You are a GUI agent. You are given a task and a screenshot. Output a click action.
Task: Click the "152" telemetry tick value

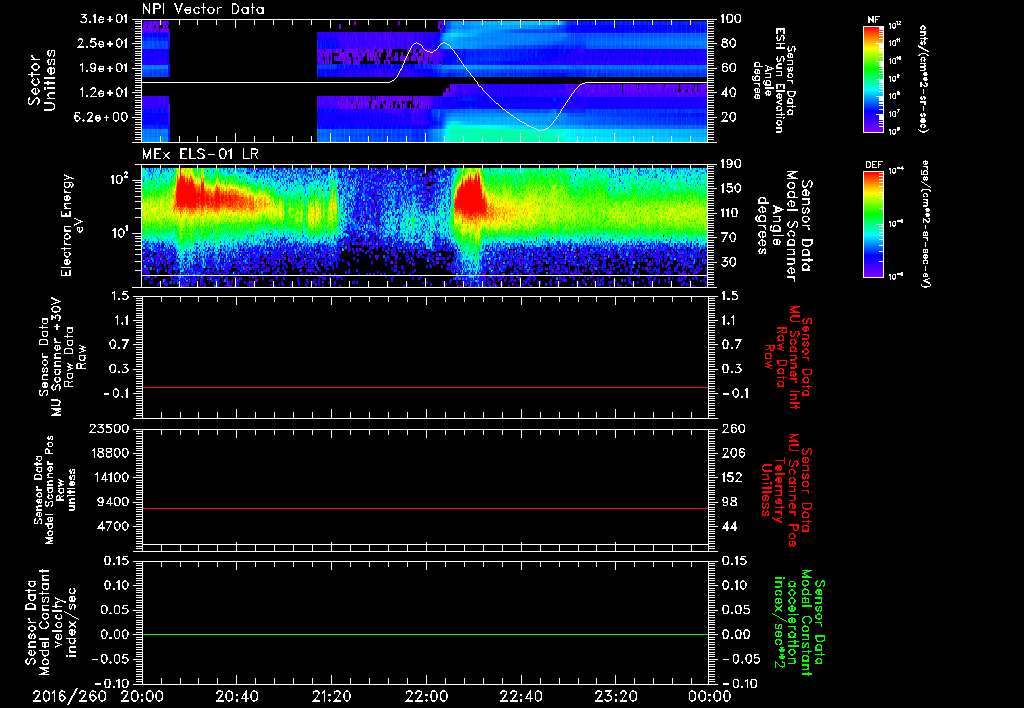coord(731,477)
